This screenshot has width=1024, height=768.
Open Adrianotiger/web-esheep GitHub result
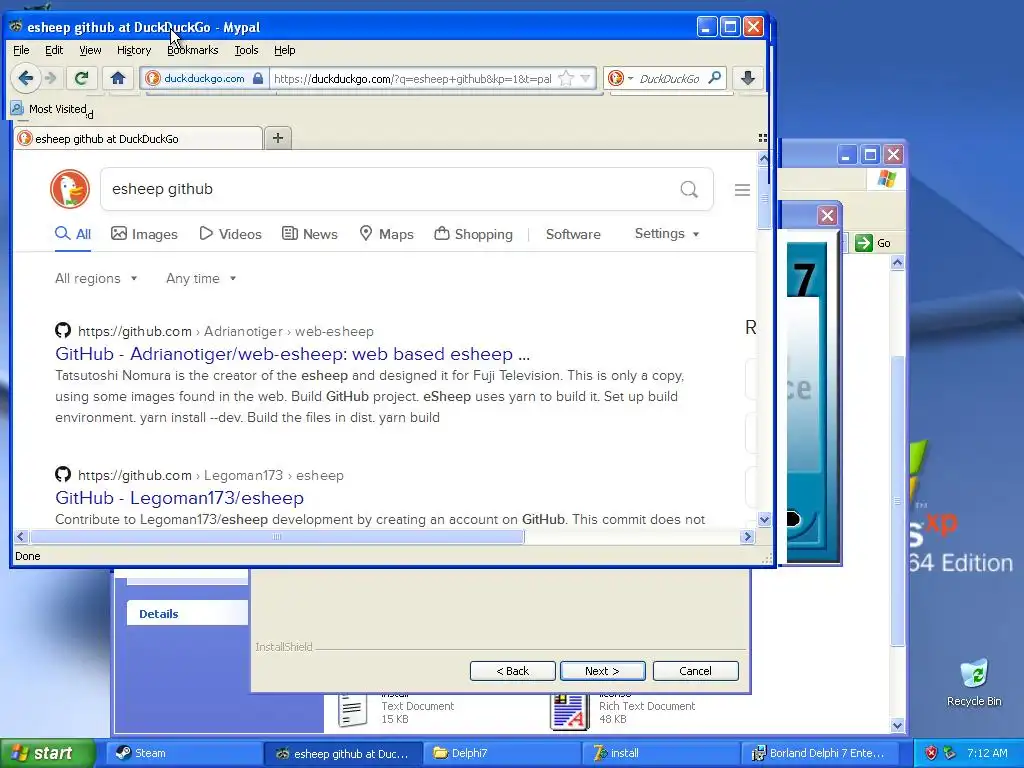[293, 354]
